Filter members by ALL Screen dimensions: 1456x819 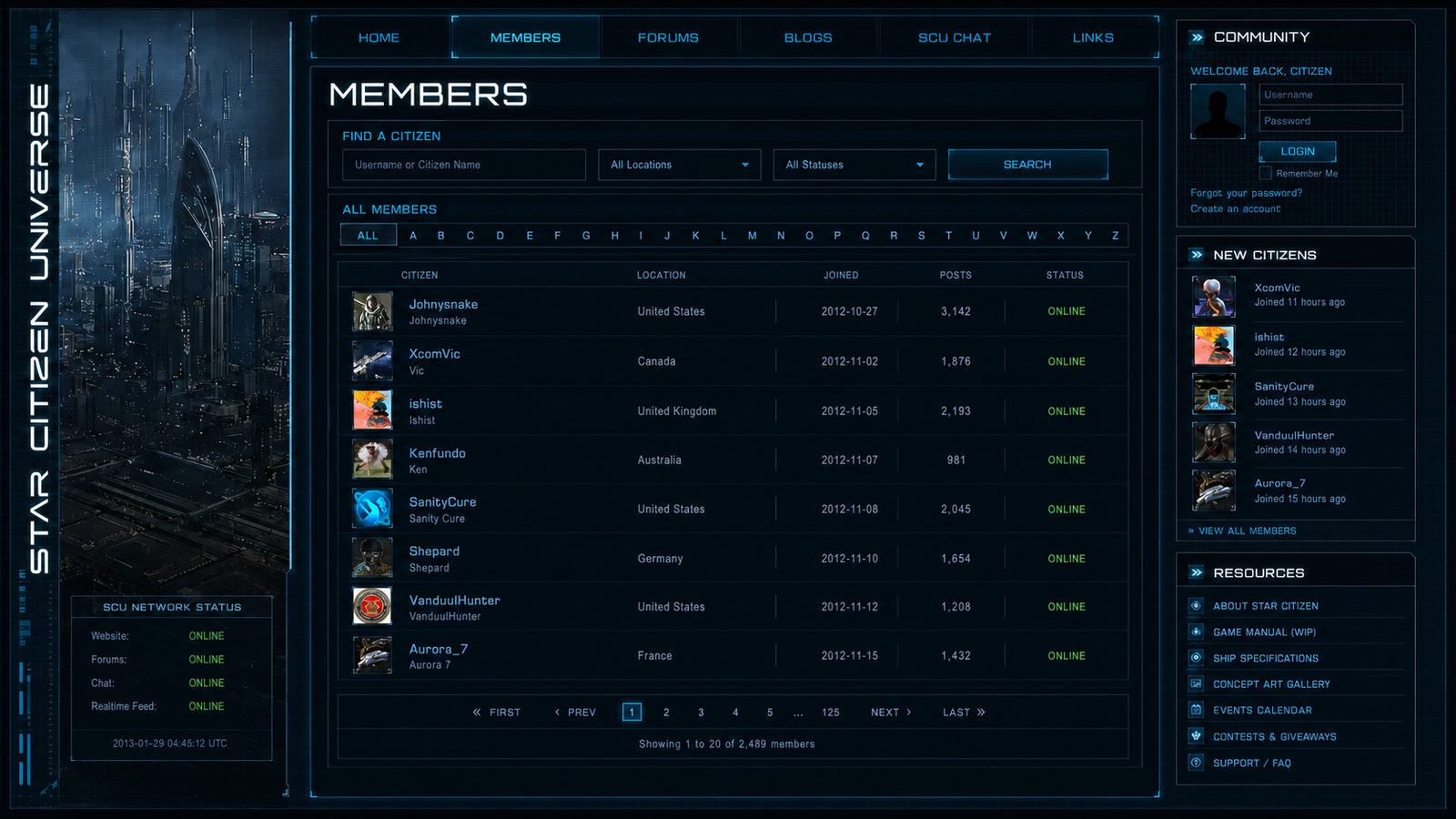click(x=368, y=236)
